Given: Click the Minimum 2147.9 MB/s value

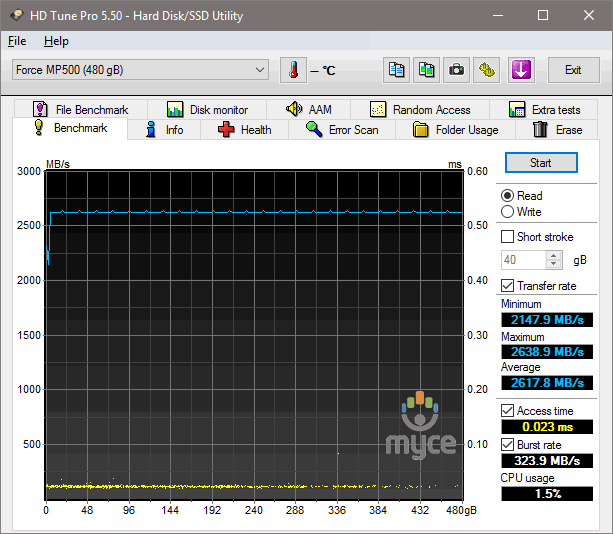Looking at the screenshot, I should coord(547,320).
